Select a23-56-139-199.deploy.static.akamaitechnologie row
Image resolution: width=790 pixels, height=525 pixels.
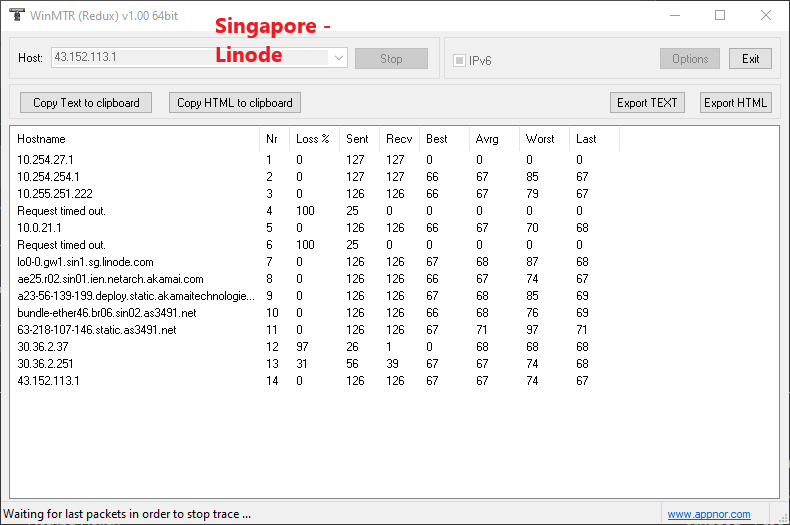coord(315,296)
